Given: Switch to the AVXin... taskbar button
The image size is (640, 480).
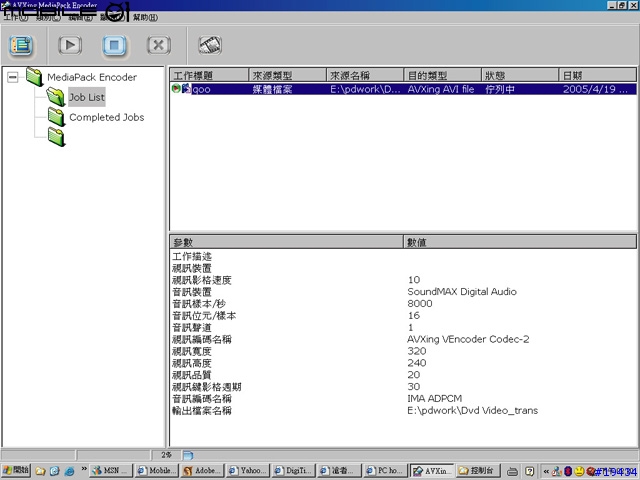Looking at the screenshot, I should [432, 471].
